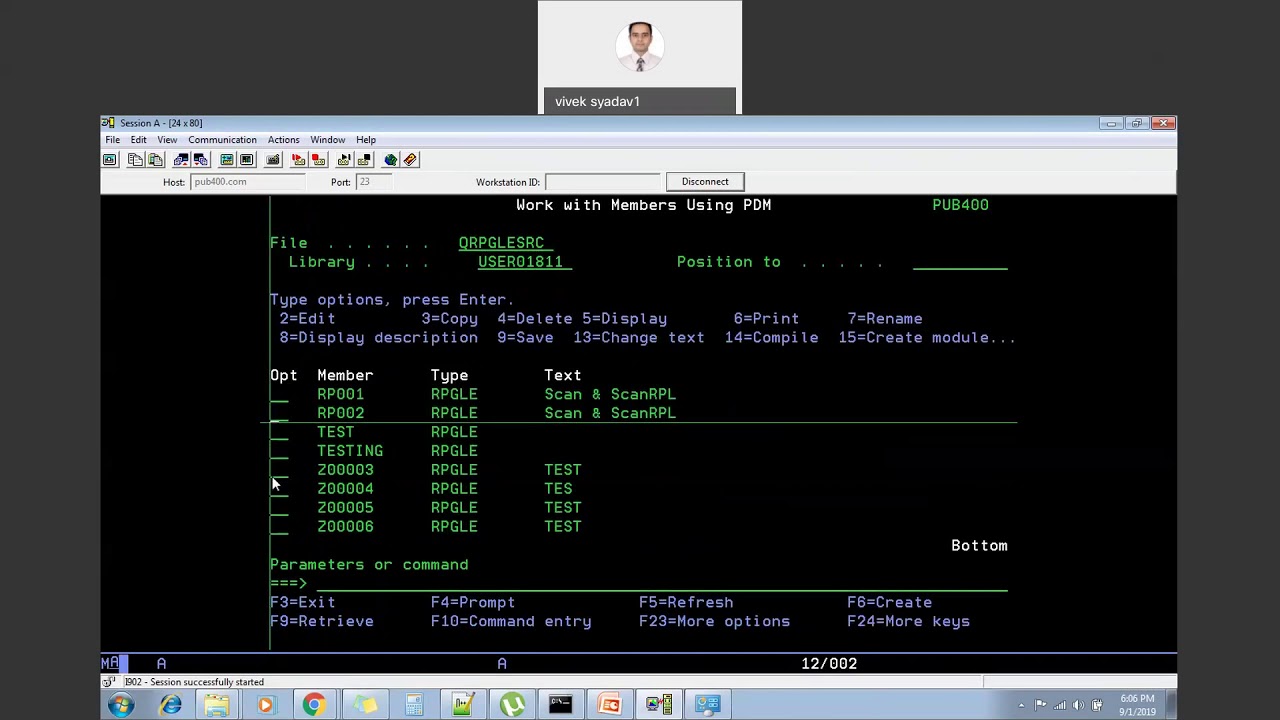This screenshot has width=1280, height=720.
Task: Click the Keyboard remap toolbar icon
Action: coord(273,160)
